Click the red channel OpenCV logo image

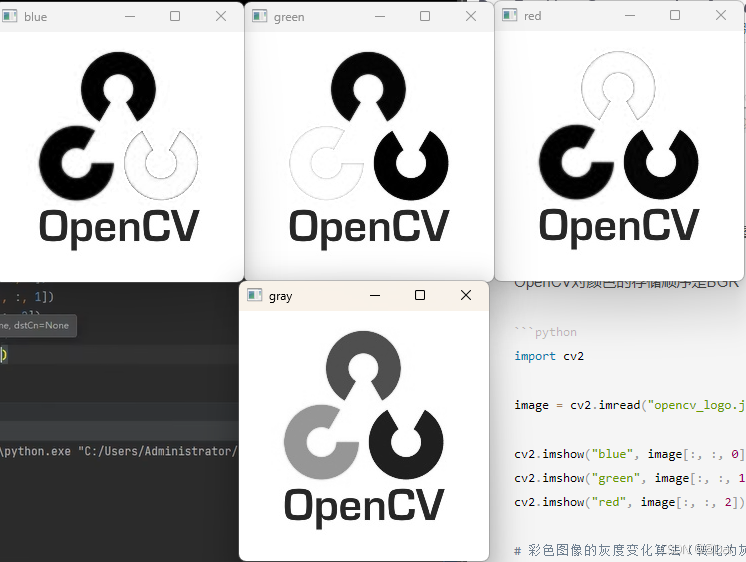tap(618, 149)
